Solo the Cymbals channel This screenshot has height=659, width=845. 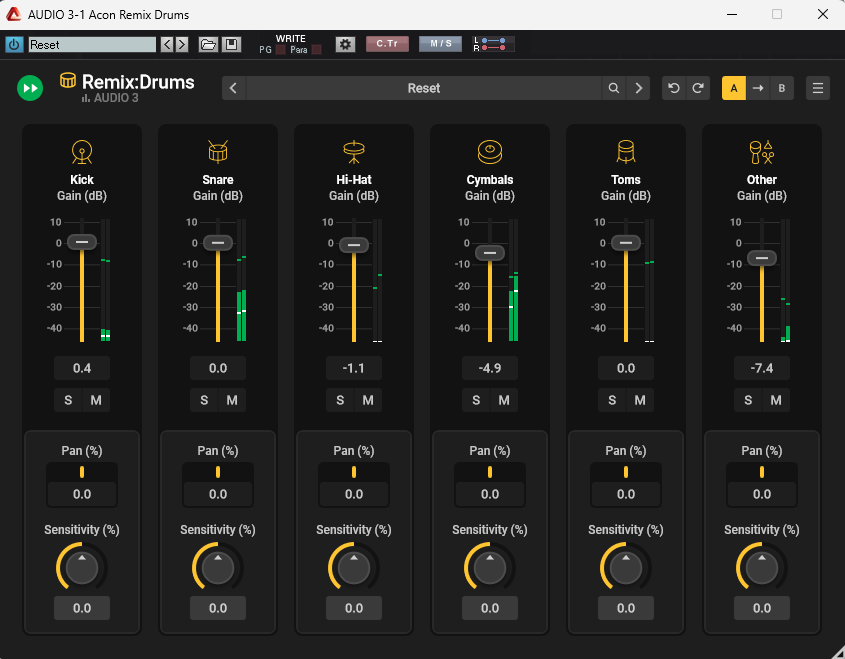point(476,400)
